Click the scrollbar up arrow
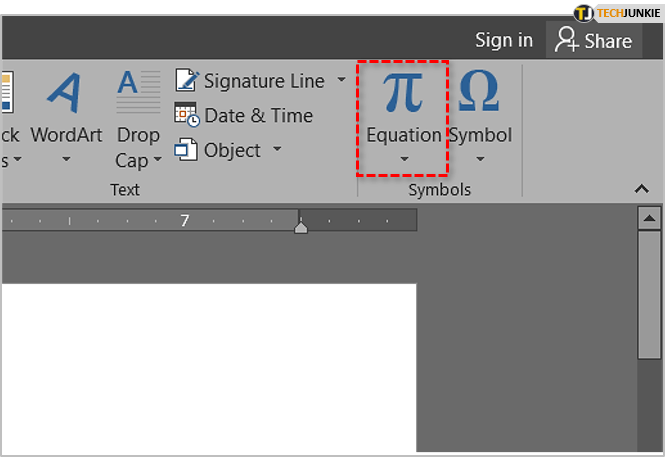 point(649,218)
